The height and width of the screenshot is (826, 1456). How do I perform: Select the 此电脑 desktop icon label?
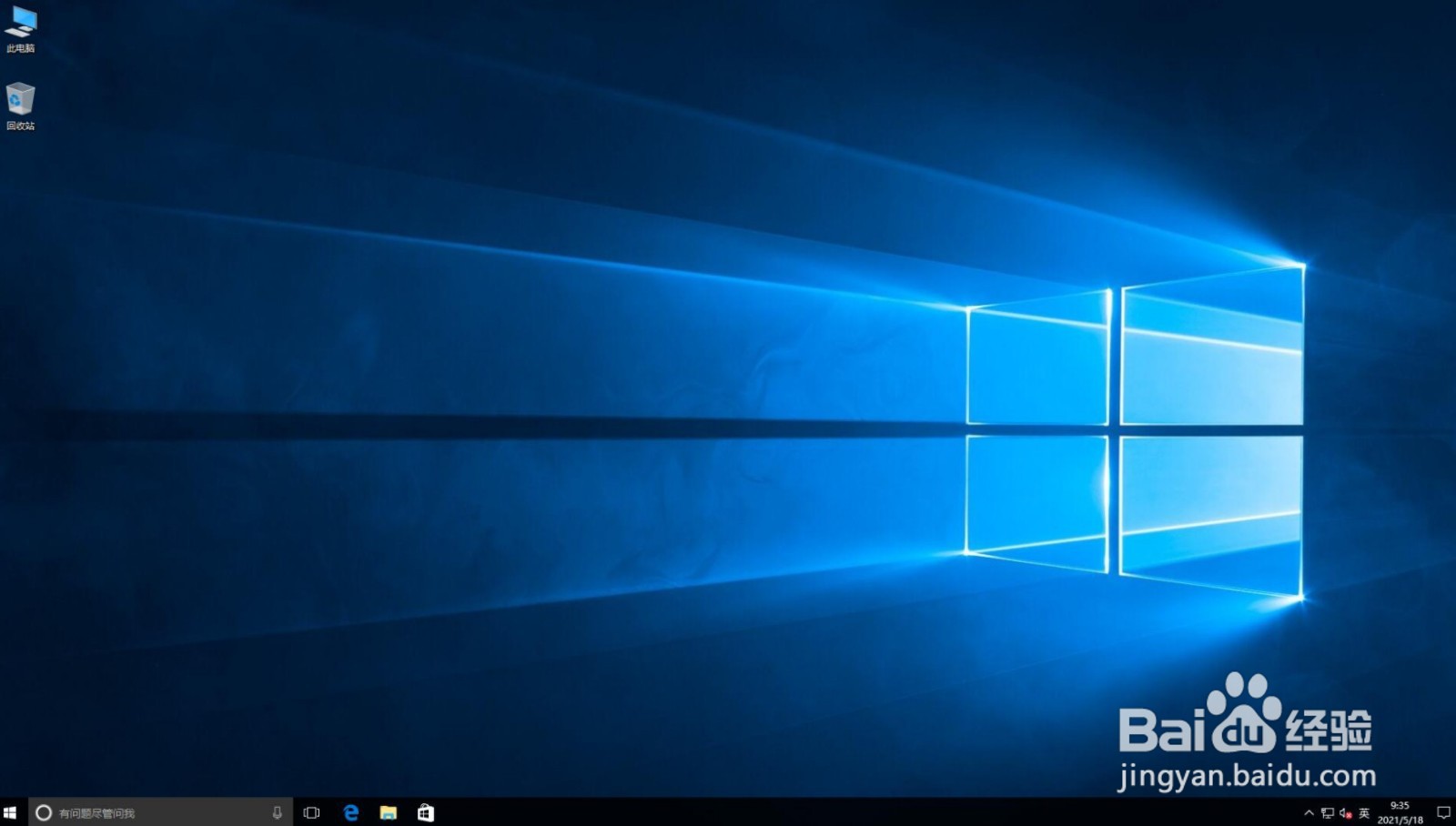pyautogui.click(x=19, y=44)
